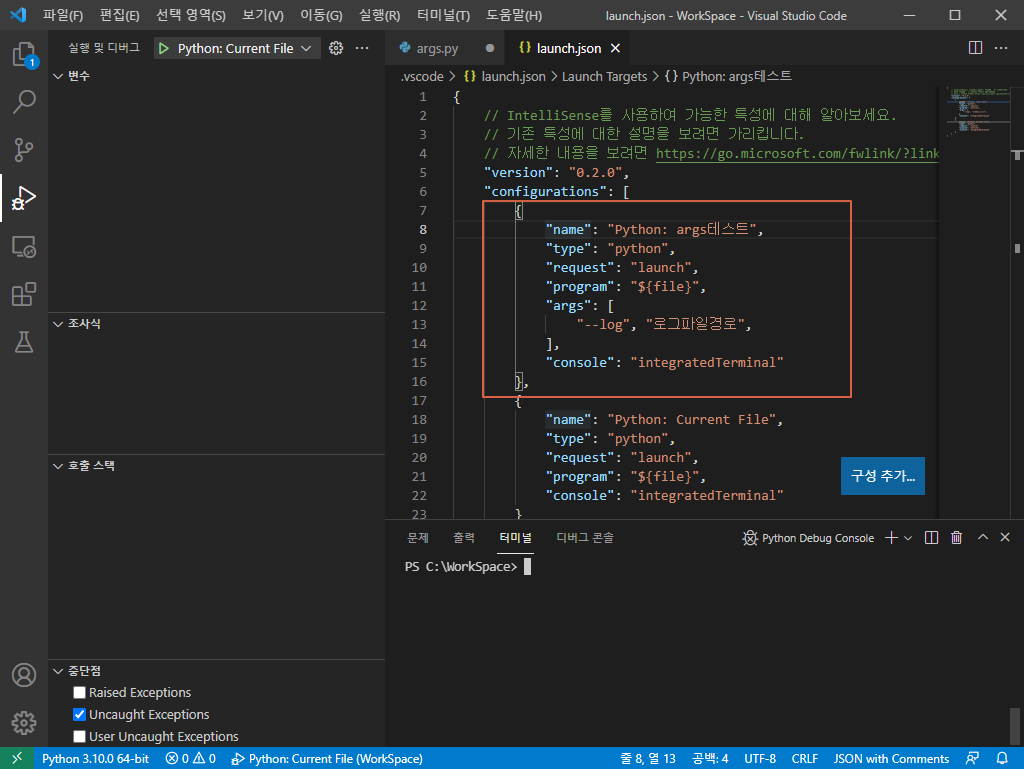Open the Explorer view in activity bar

click(x=24, y=54)
